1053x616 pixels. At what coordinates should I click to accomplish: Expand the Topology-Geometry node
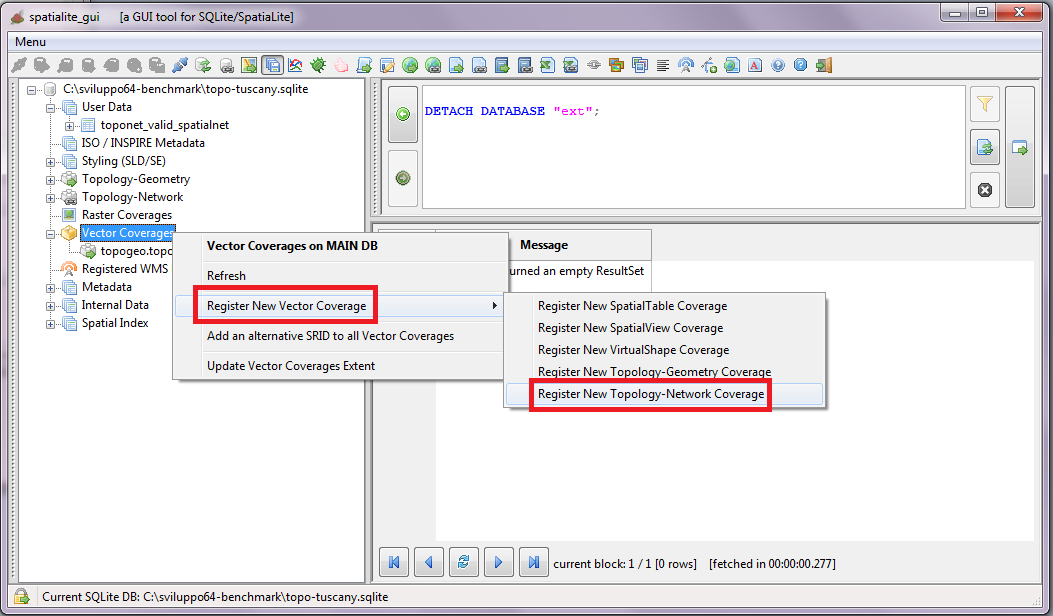(50, 180)
